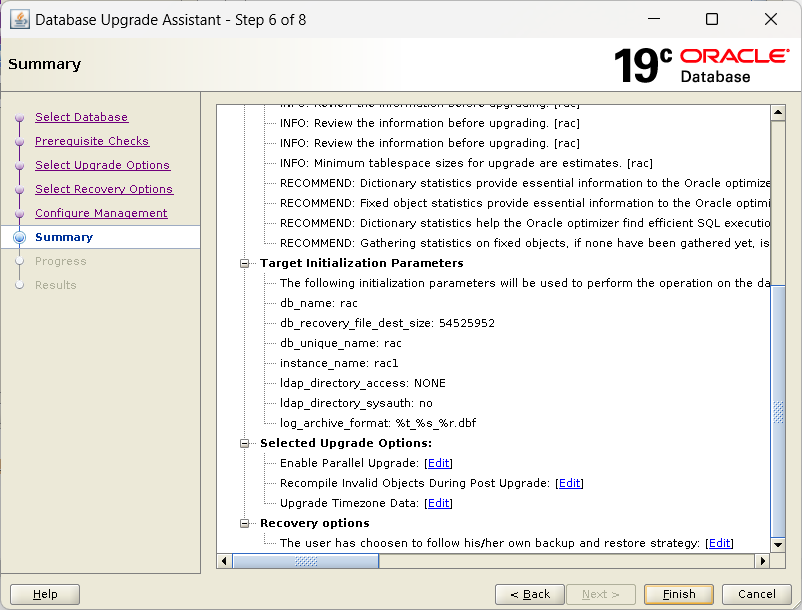This screenshot has width=802, height=610.
Task: Select Minimum tablespace sizes INFO row
Action: [x=466, y=163]
